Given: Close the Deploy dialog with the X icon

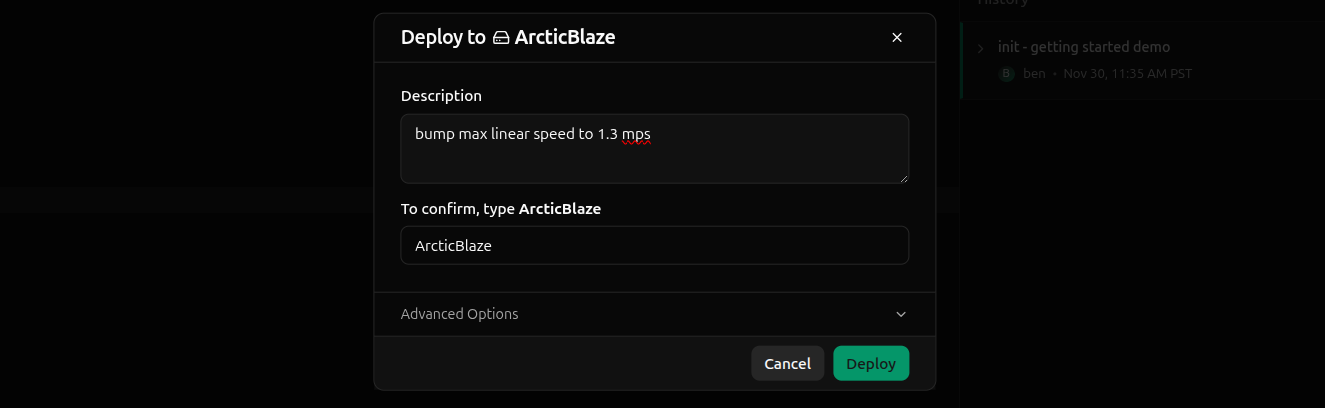Looking at the screenshot, I should coord(897,38).
